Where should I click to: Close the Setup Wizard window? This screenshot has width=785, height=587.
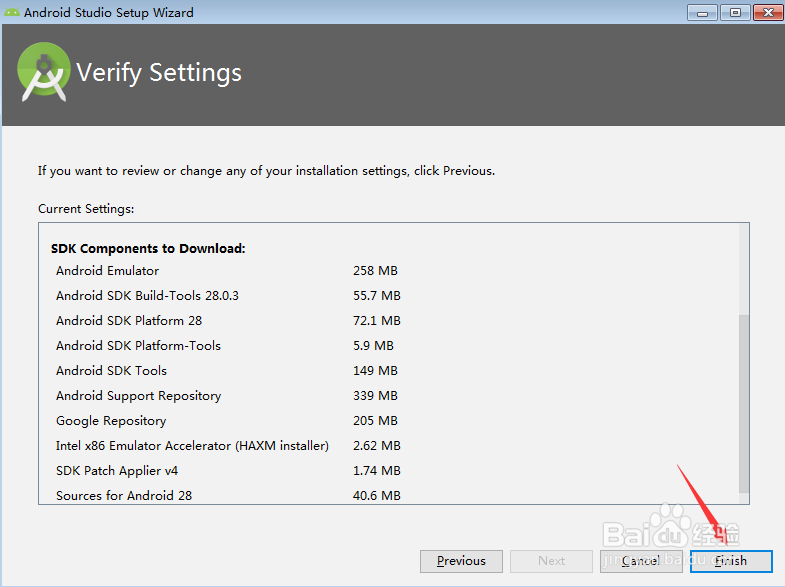768,13
